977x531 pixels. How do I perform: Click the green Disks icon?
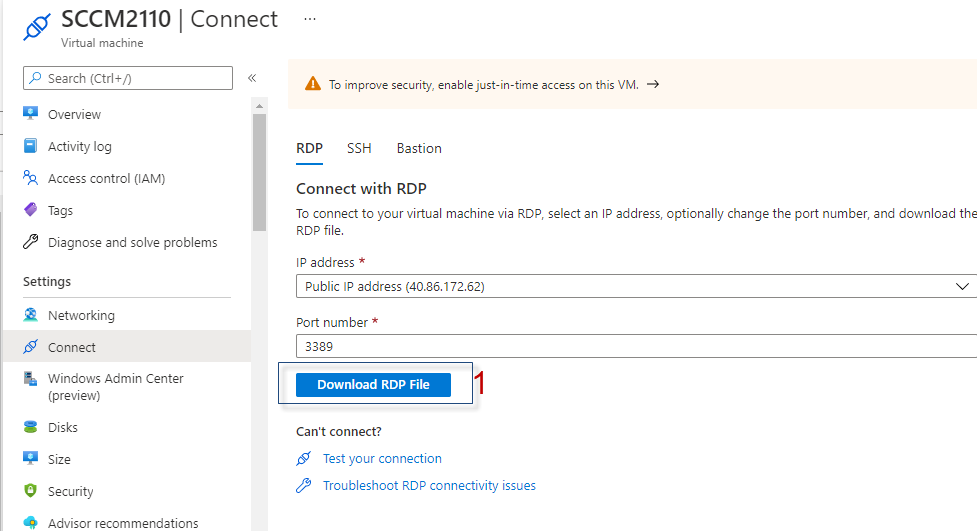pos(31,427)
